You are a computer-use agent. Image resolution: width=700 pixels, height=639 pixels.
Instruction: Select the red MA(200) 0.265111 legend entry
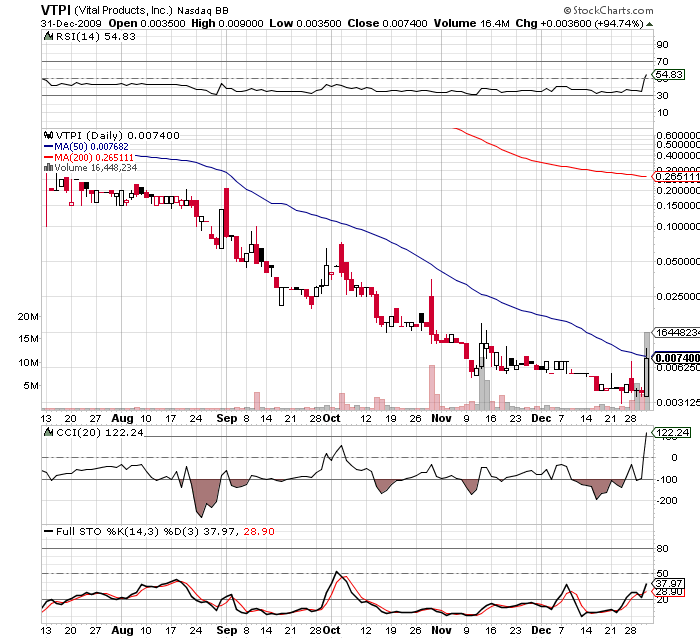pos(88,158)
